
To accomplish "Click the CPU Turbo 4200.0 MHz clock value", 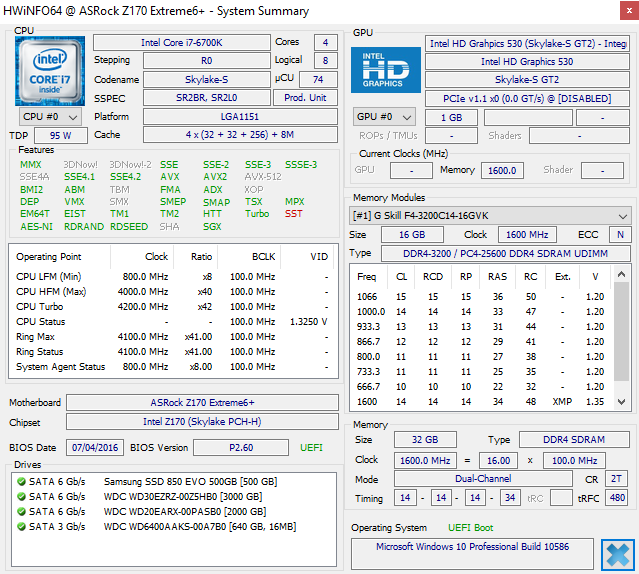I will 143,307.
